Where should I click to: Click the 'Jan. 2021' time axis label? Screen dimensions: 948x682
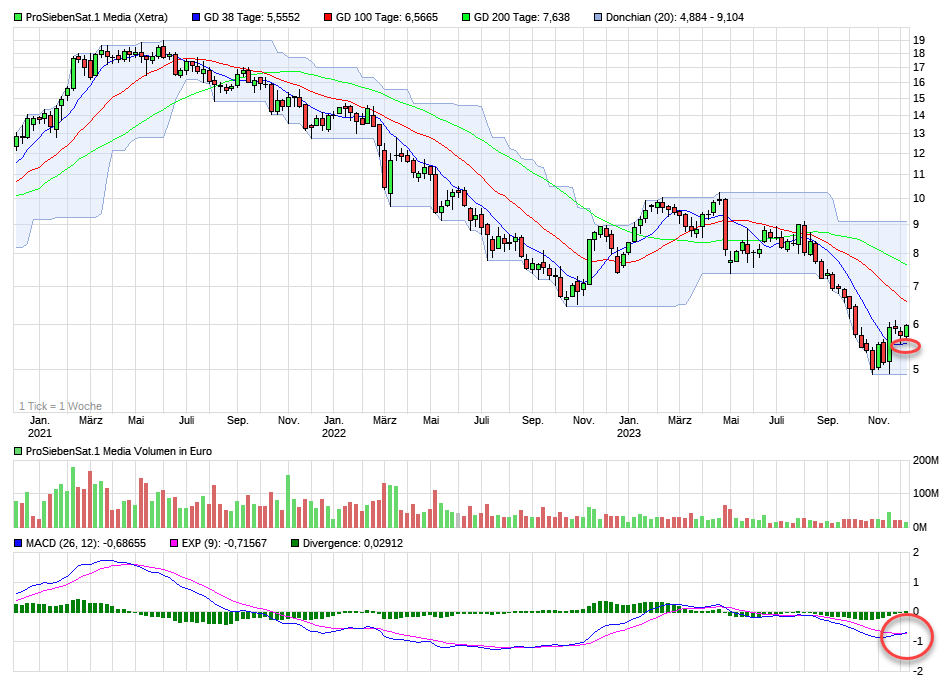[40, 427]
